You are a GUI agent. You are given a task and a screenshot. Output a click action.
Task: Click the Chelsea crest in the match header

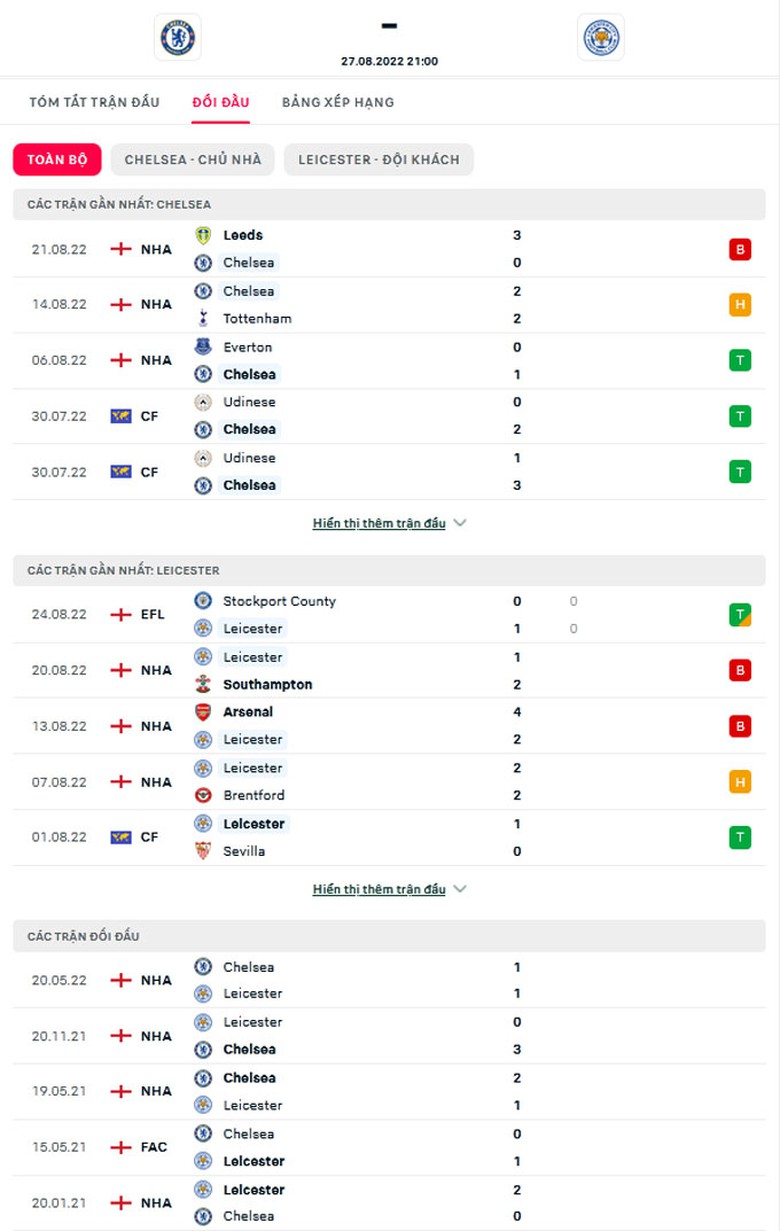click(178, 37)
